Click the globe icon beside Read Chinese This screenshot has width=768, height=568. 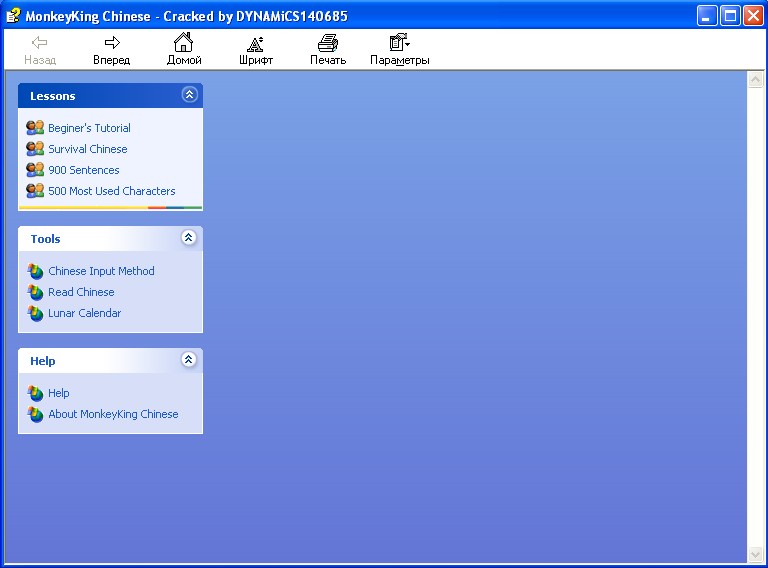tap(35, 292)
